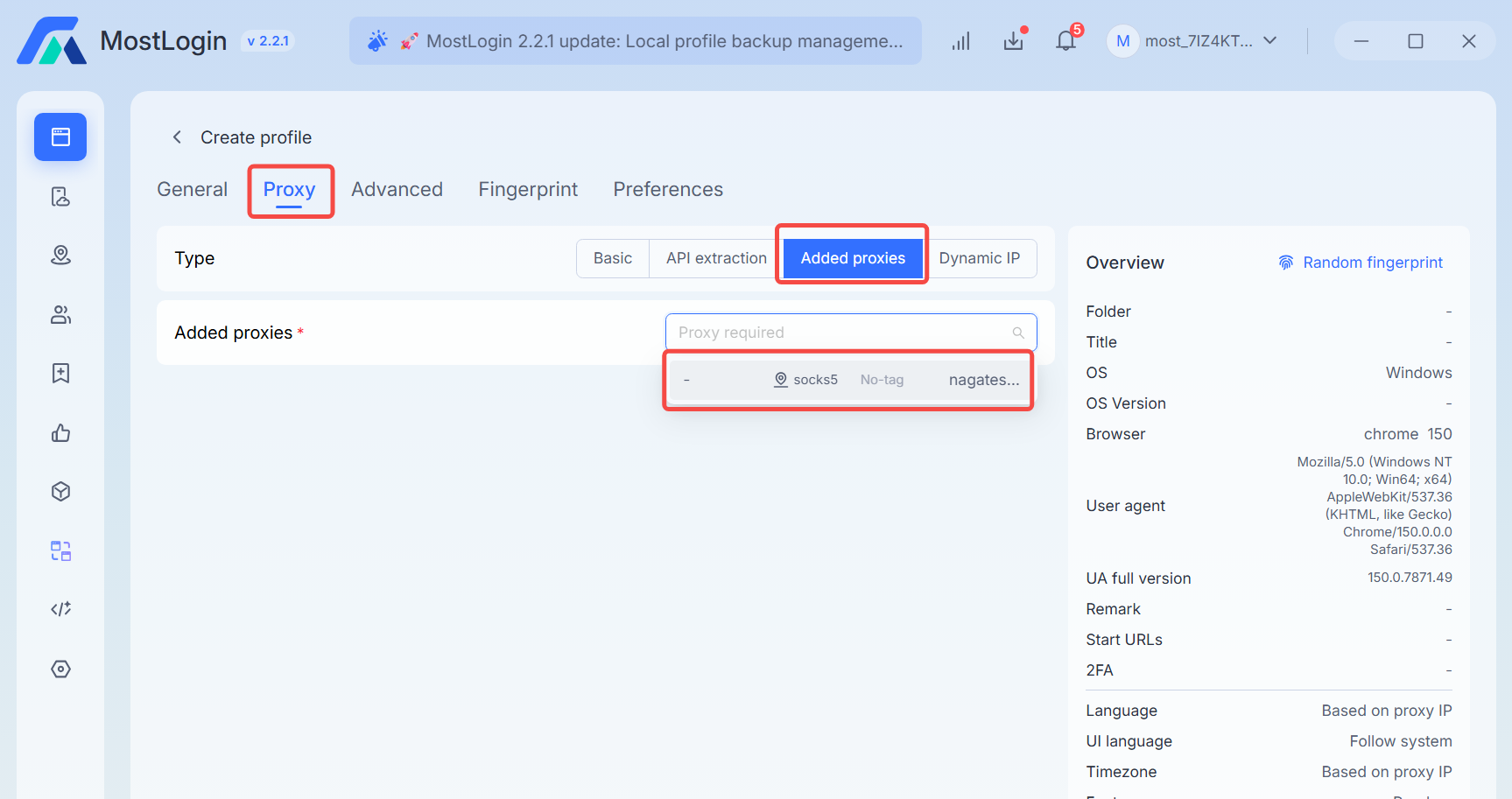Open the thumbs-up referral sidebar icon
The height and width of the screenshot is (799, 1512).
pos(60,432)
